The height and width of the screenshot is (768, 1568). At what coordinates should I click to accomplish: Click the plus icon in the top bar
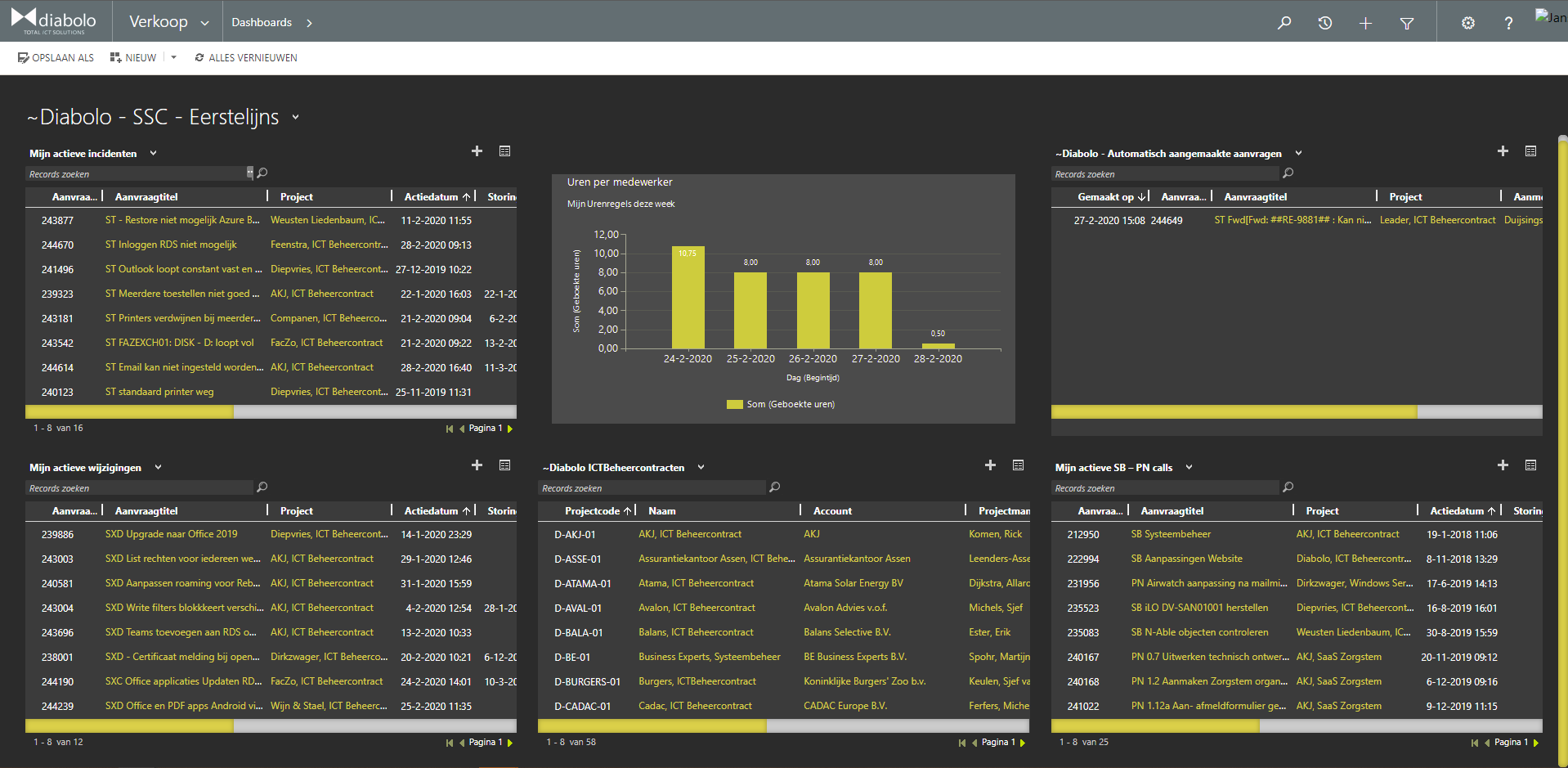pos(1365,23)
